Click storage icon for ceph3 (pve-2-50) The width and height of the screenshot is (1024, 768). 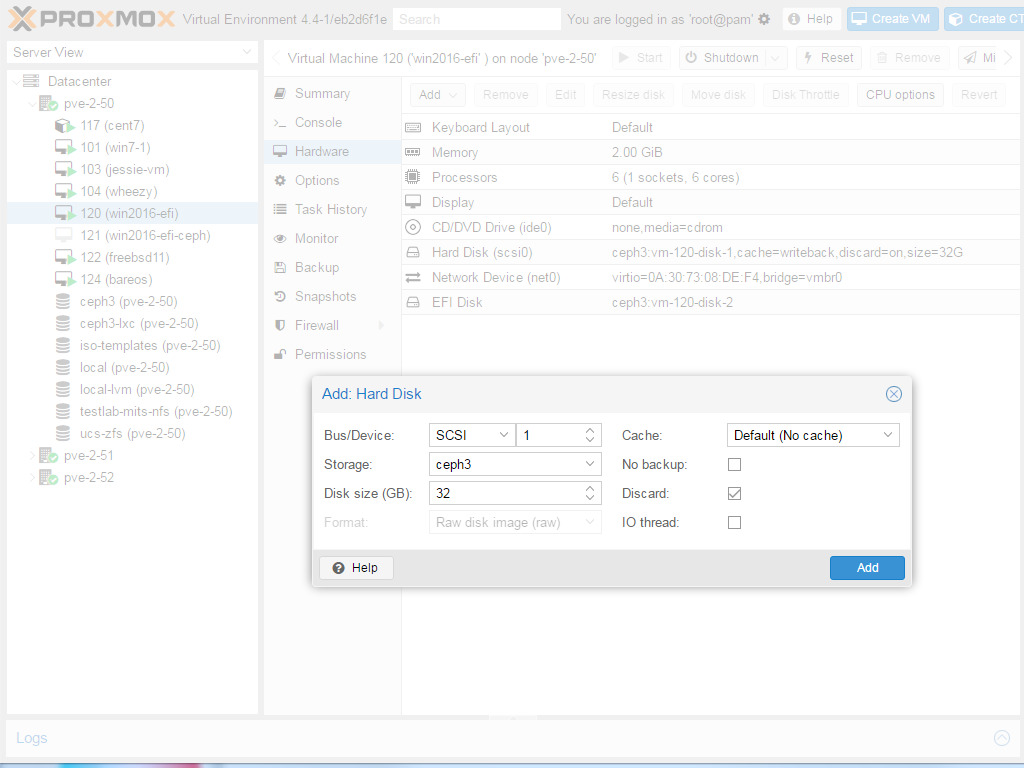pos(63,301)
